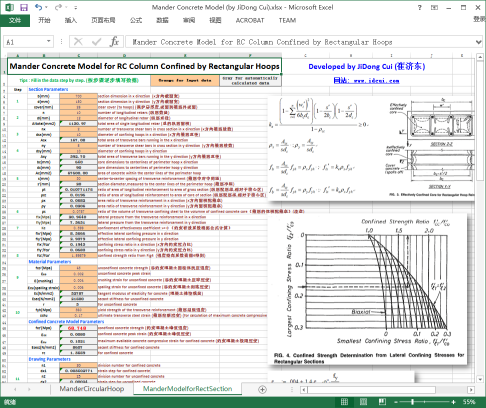
Task: Open the Help question mark icon
Action: (x=420, y=7)
